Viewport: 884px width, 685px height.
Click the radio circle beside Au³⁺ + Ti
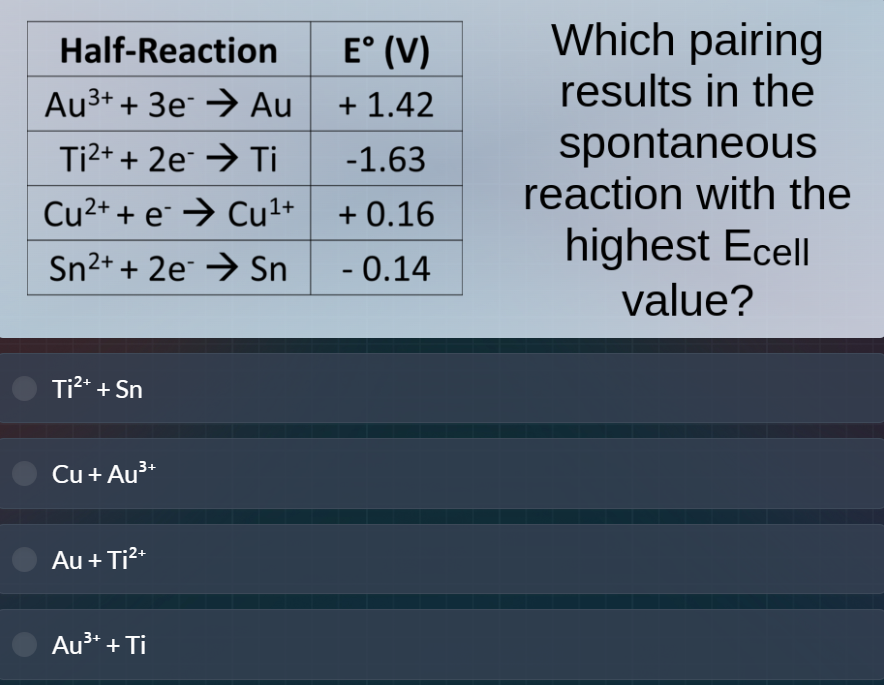pos(23,645)
